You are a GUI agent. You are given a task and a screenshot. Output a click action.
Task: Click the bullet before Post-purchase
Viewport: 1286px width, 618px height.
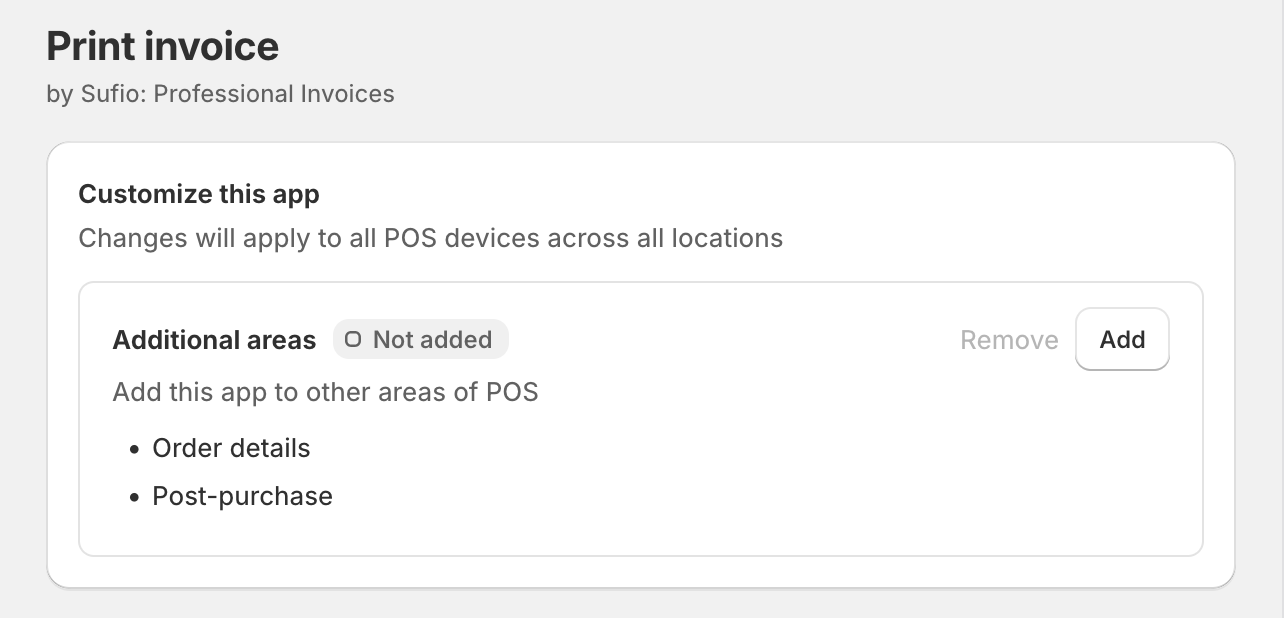click(x=135, y=497)
